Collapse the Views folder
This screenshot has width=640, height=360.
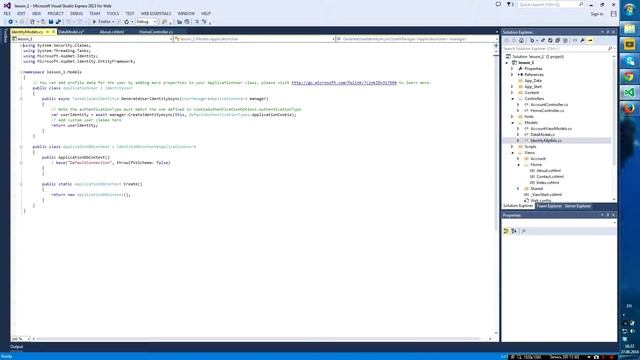[x=512, y=153]
